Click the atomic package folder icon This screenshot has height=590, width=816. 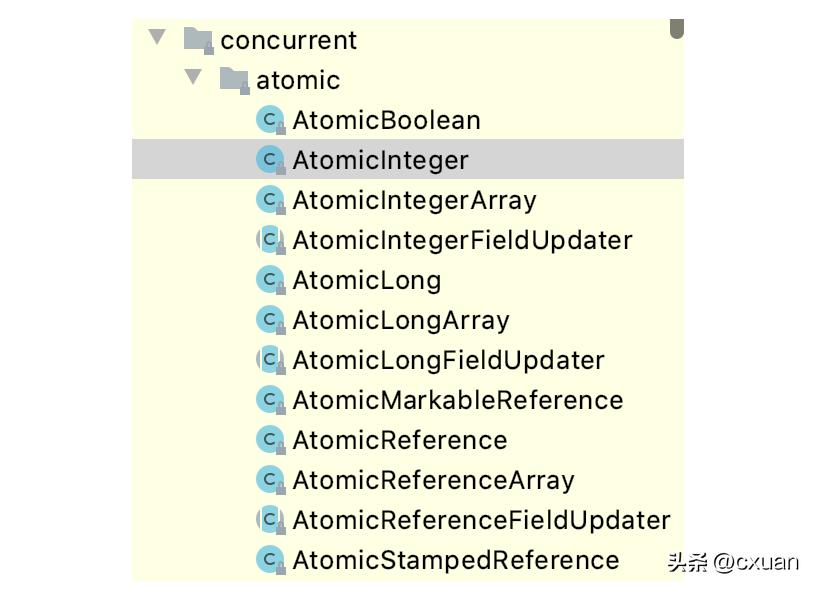pyautogui.click(x=234, y=80)
